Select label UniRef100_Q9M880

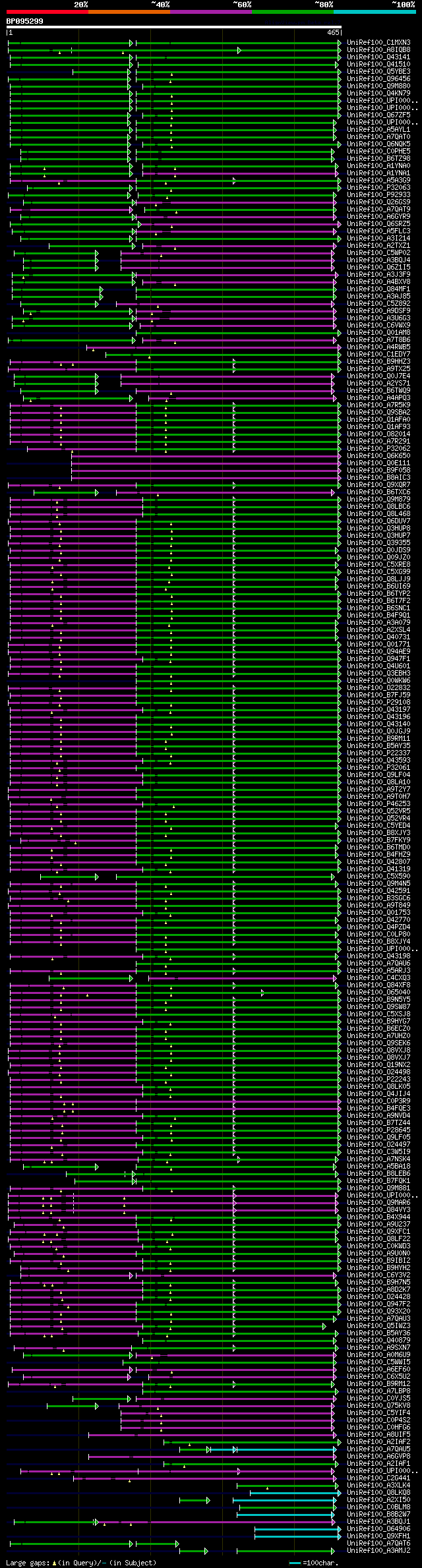pyautogui.click(x=378, y=86)
